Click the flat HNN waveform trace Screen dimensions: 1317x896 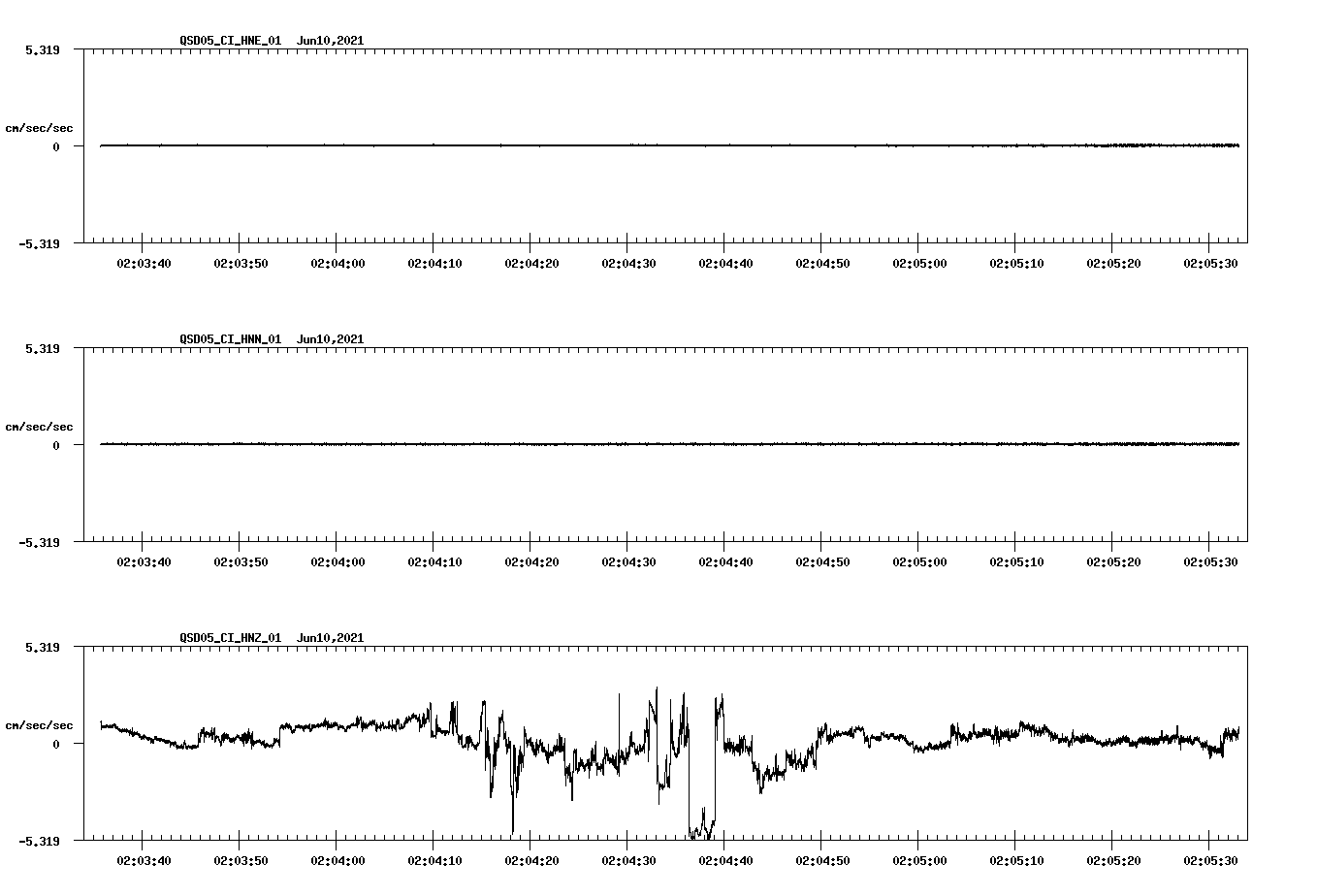(x=669, y=444)
